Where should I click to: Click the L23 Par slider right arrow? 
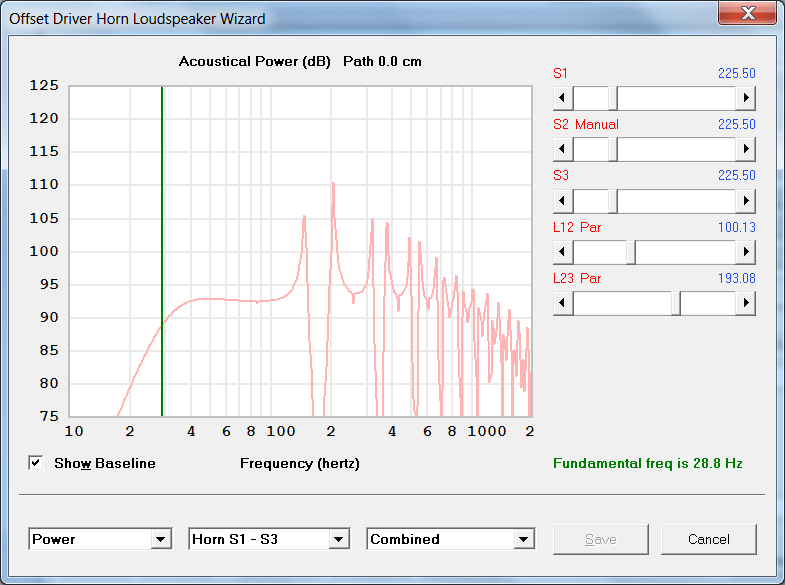745,303
